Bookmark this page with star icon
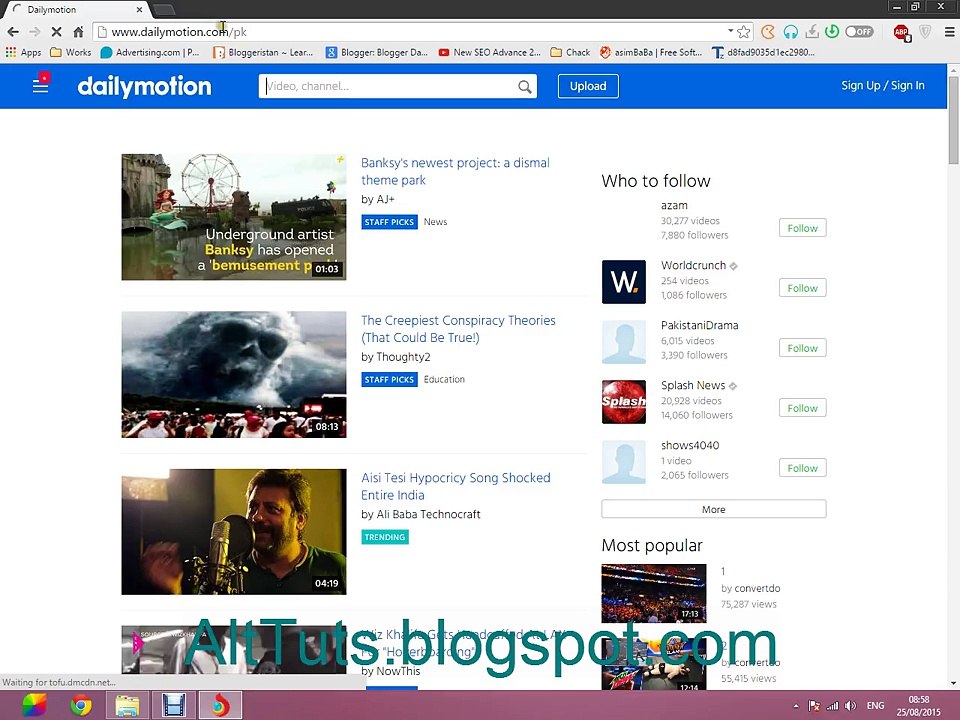960x720 pixels. pos(744,32)
